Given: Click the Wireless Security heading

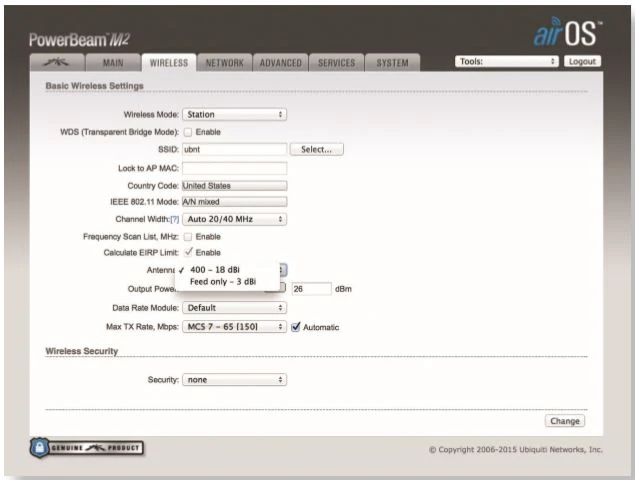Looking at the screenshot, I should pos(82,351).
